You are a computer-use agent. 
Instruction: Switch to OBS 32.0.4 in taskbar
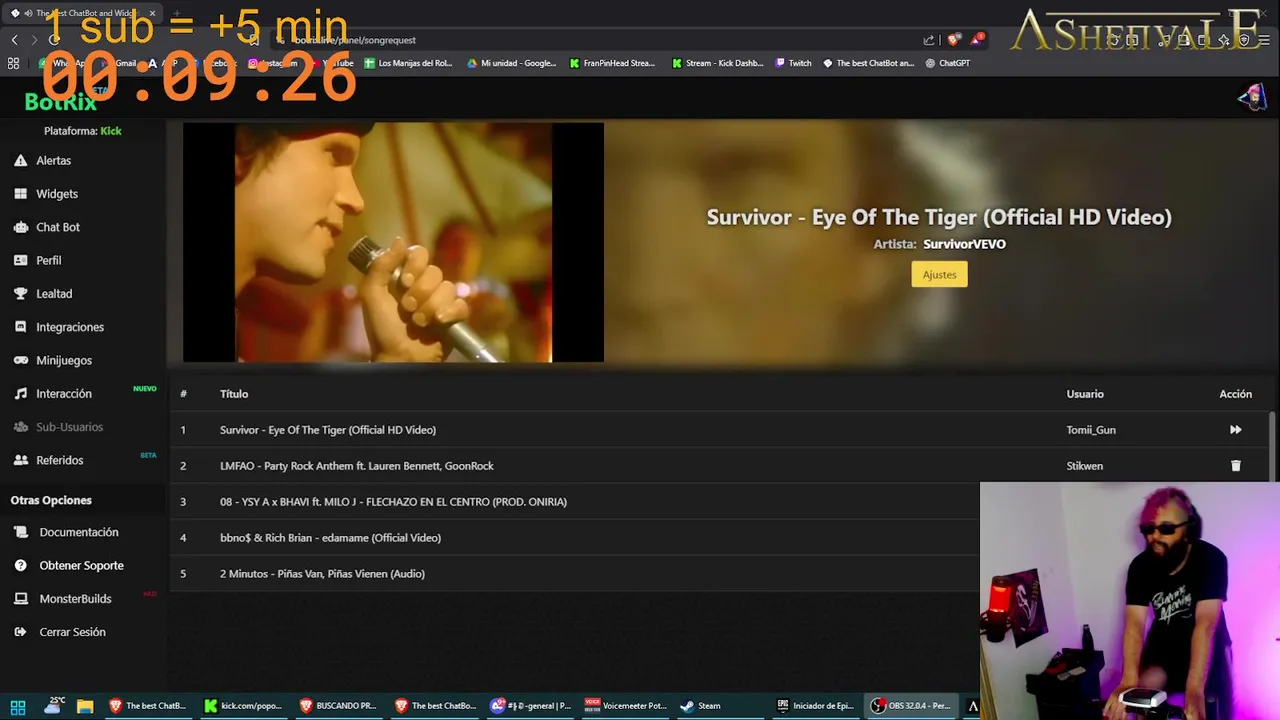click(x=910, y=706)
